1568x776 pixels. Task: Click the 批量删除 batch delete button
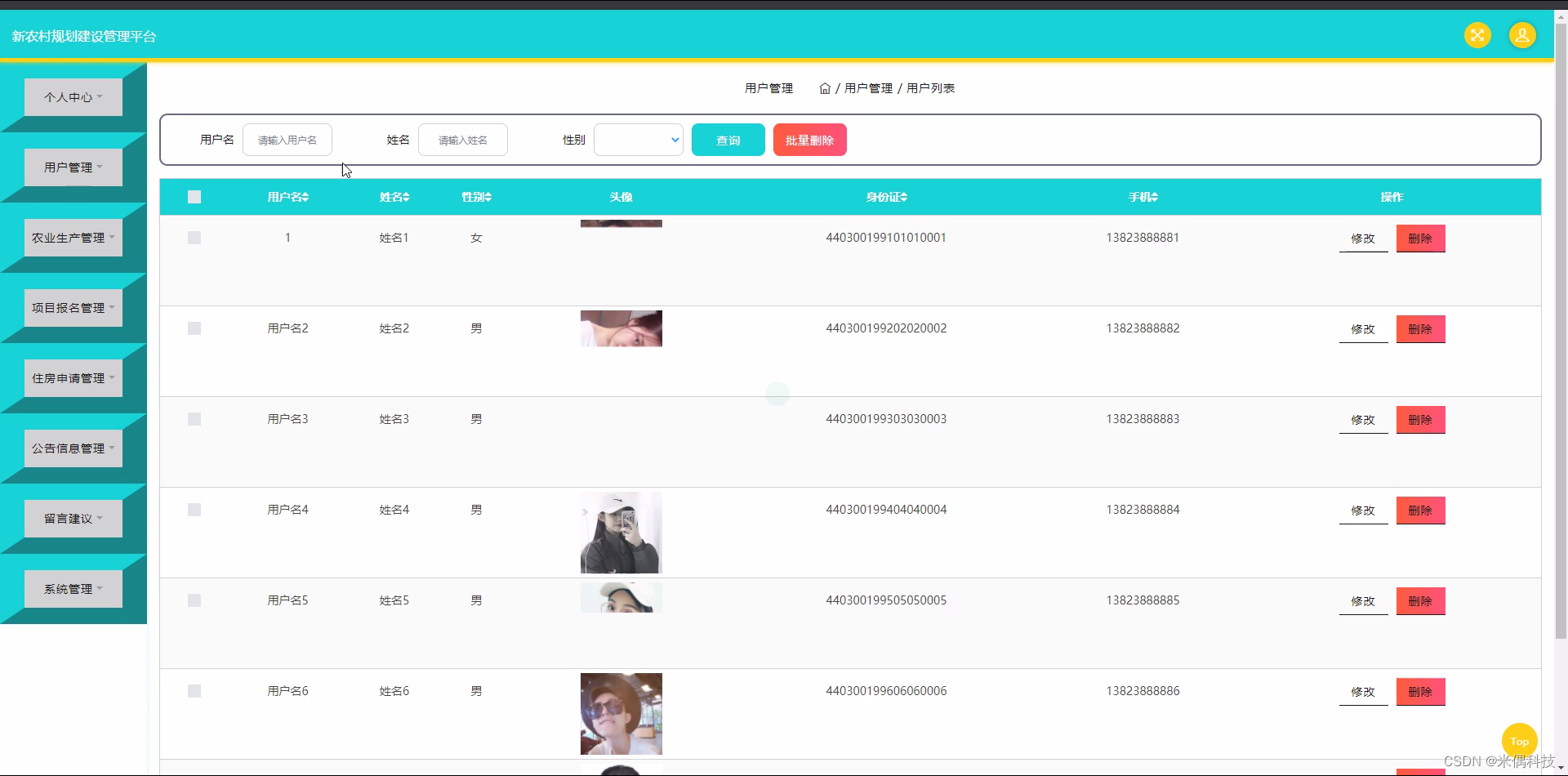tap(810, 140)
